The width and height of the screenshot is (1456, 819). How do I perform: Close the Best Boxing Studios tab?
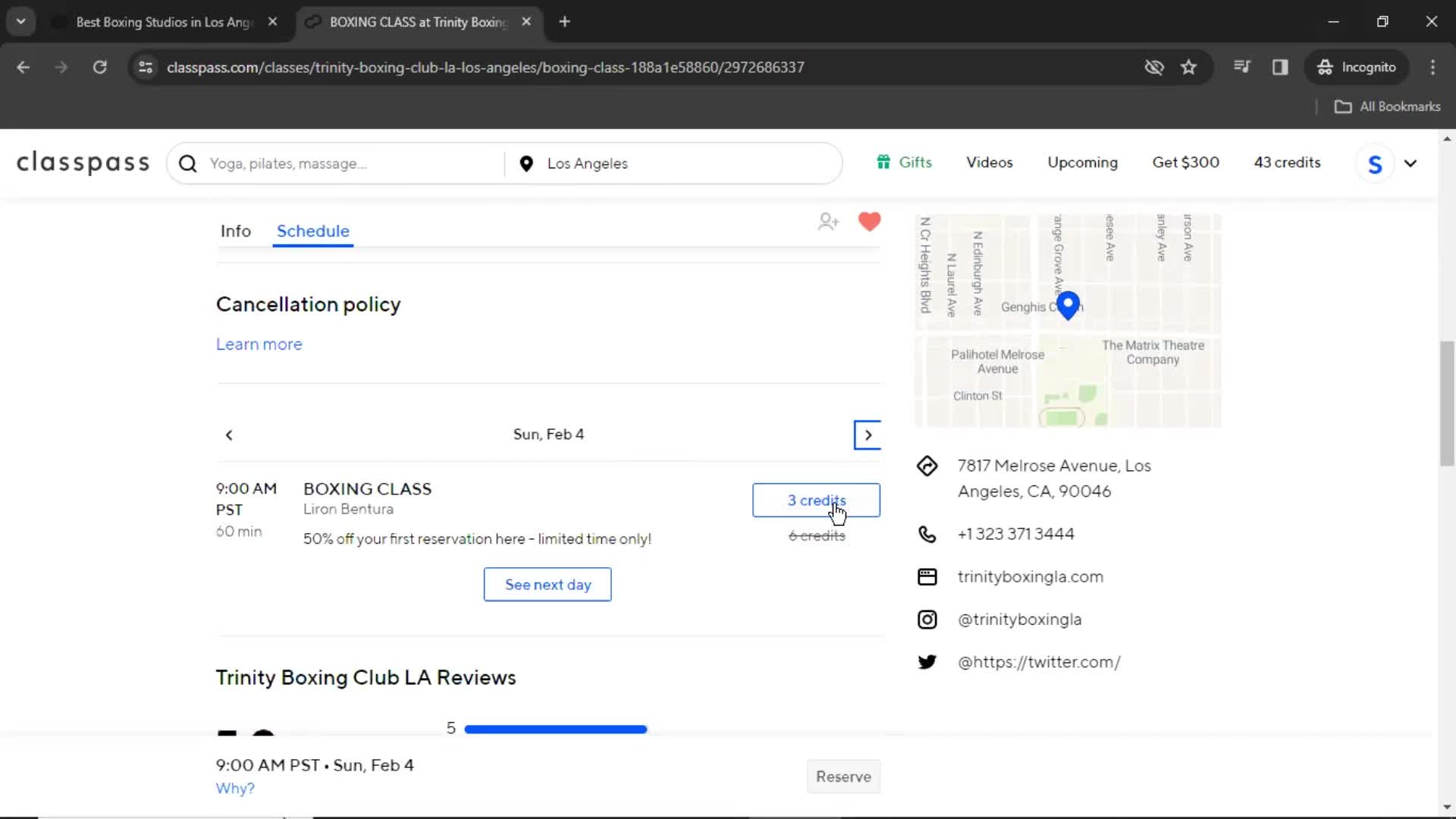coord(272,22)
